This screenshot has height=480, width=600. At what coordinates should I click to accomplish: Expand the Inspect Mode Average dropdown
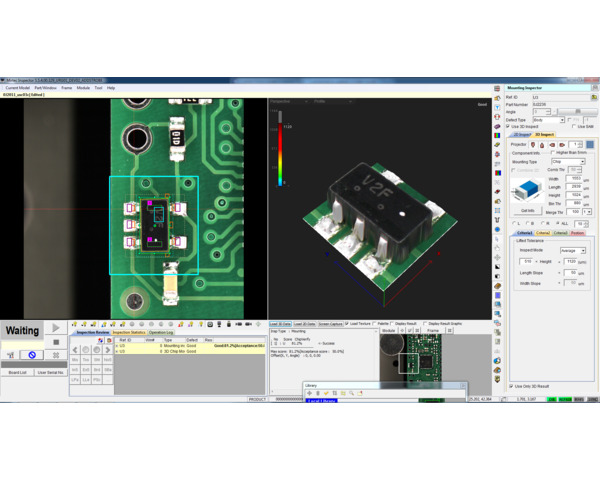tap(573, 250)
